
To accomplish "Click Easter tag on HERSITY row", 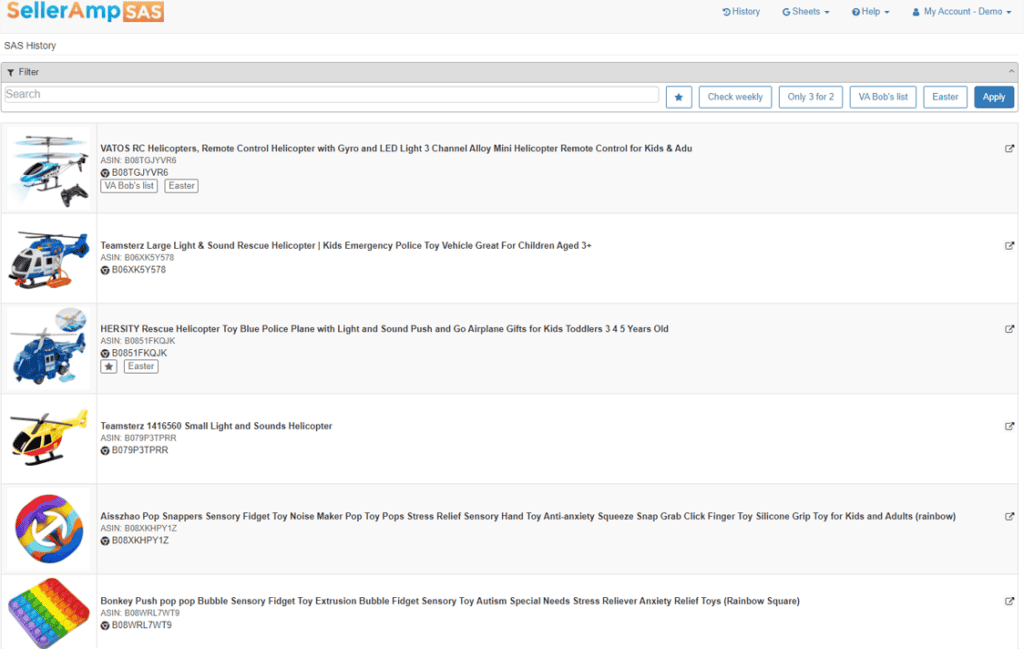I will tap(141, 366).
